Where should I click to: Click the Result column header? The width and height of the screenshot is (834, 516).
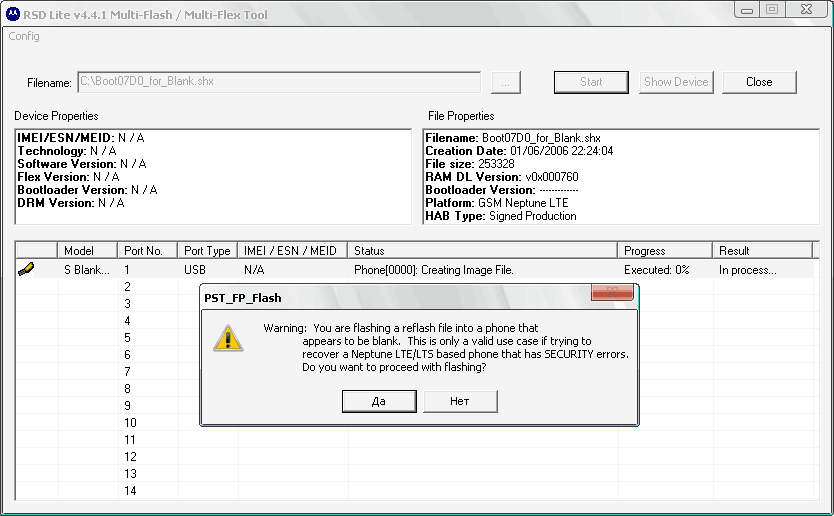[763, 251]
